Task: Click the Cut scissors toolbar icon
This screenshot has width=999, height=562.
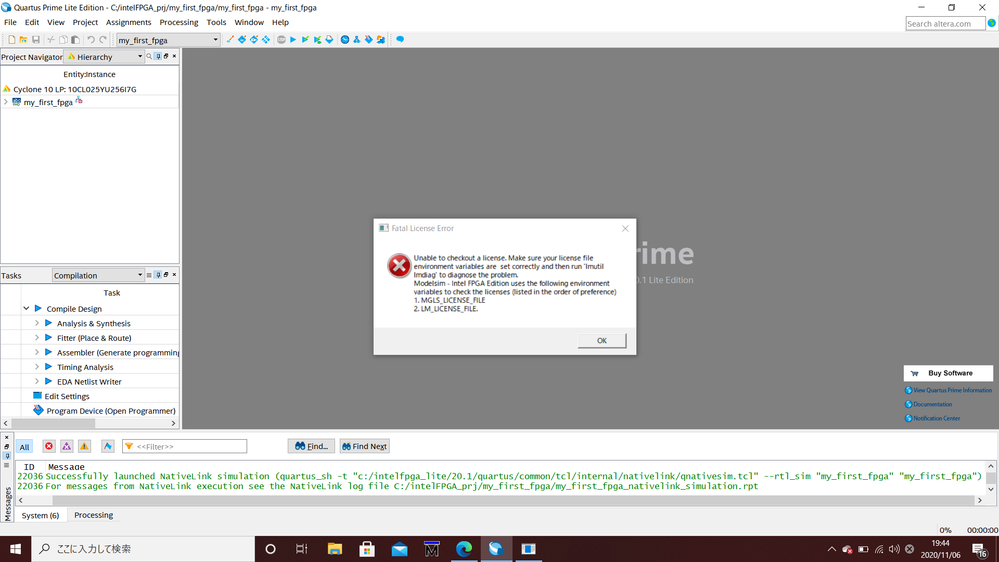Action: (x=51, y=40)
